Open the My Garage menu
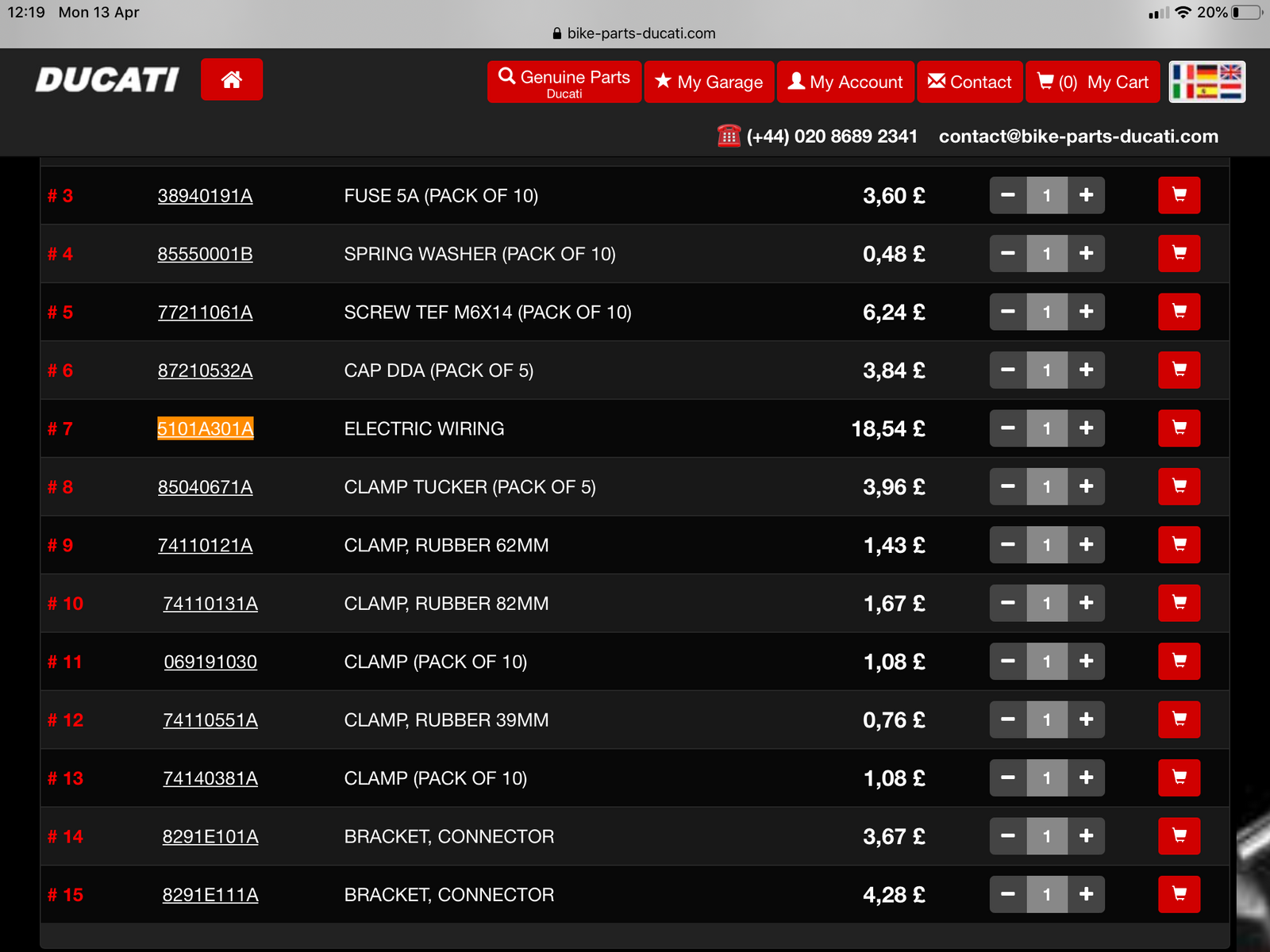The height and width of the screenshot is (952, 1270). (x=709, y=82)
